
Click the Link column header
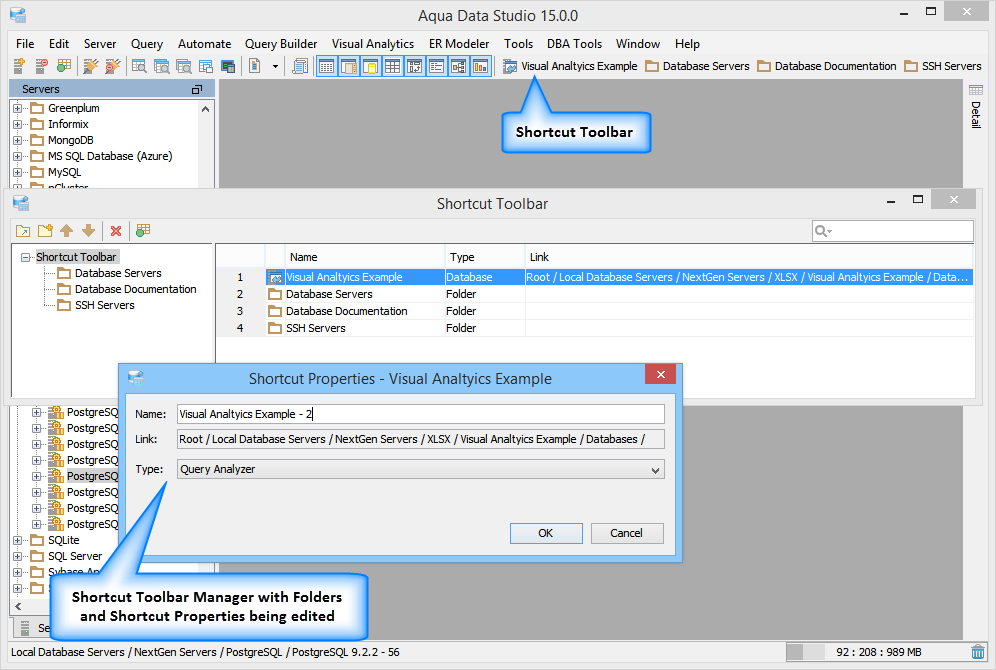pos(749,257)
